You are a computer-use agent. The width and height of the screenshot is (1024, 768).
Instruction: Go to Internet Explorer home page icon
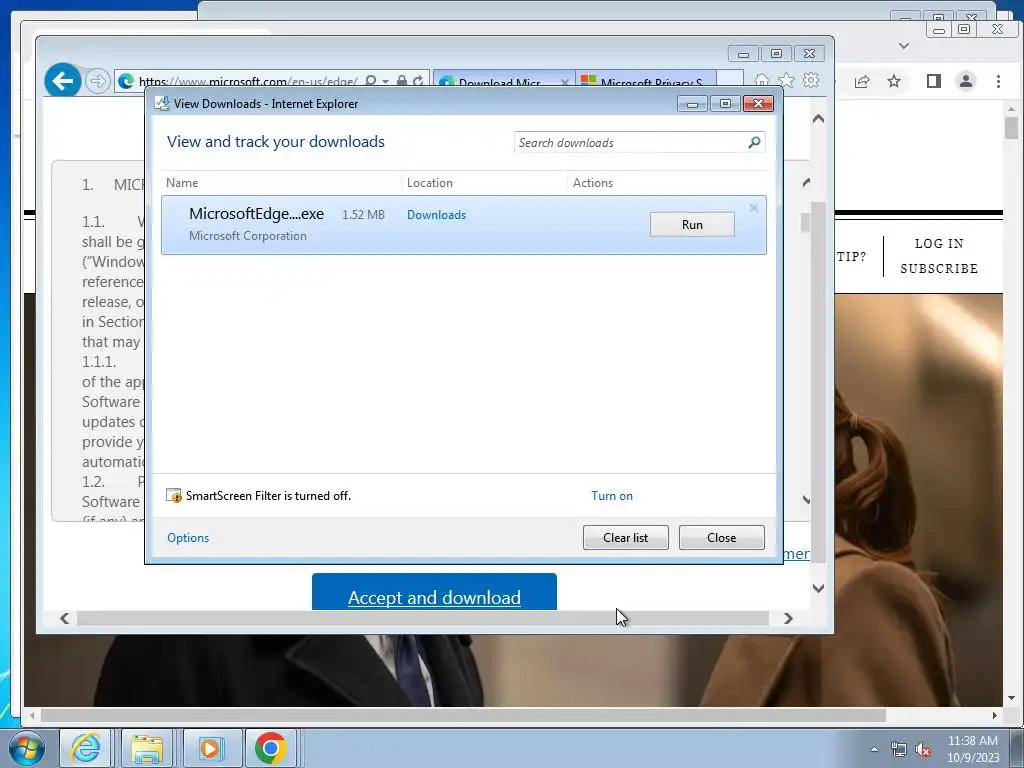coord(761,80)
